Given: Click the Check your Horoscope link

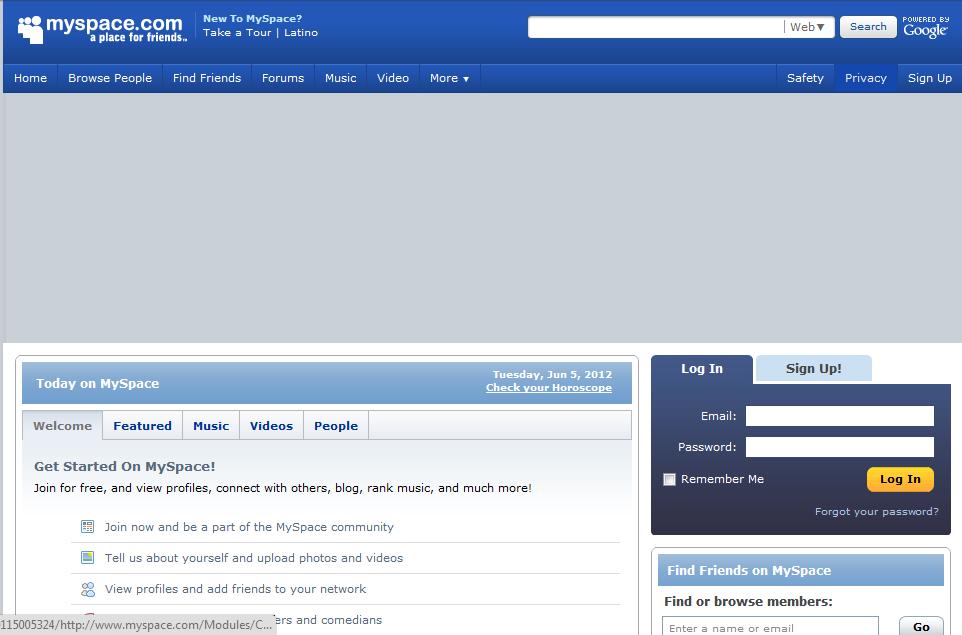Looking at the screenshot, I should [548, 388].
